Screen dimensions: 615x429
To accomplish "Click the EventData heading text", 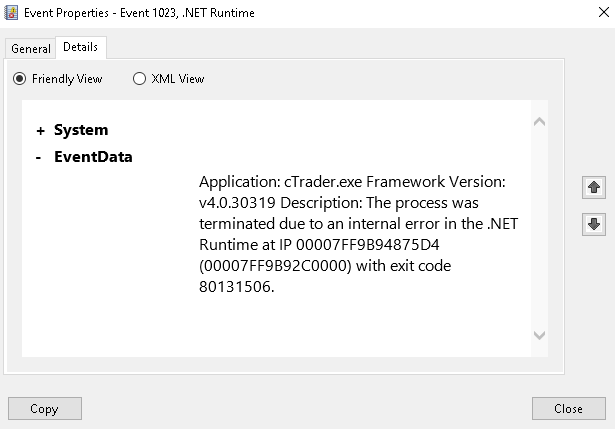I will [93, 157].
